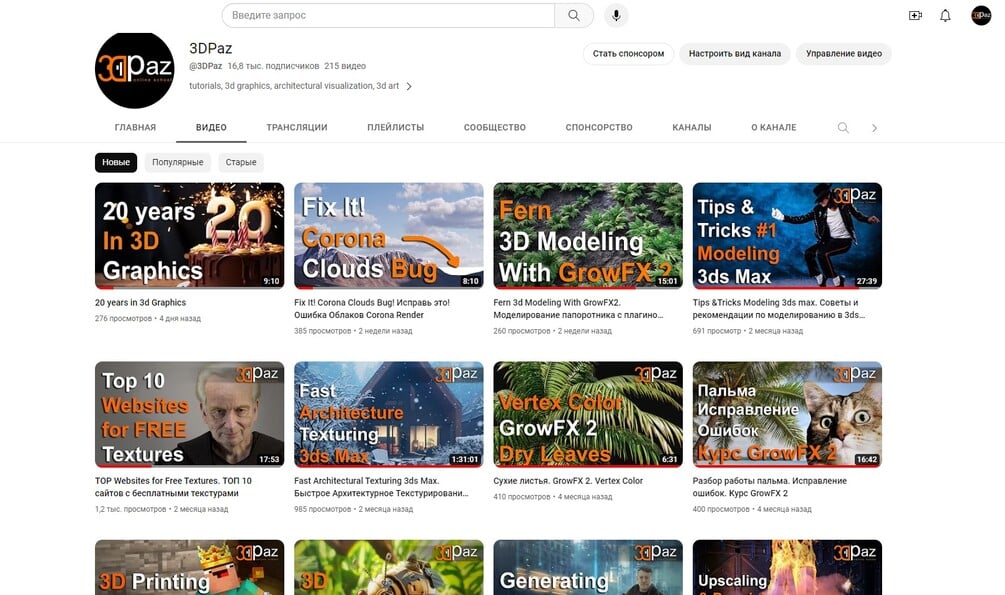The image size is (1005, 595).
Task: Select Старые sort chip
Action: coord(241,162)
